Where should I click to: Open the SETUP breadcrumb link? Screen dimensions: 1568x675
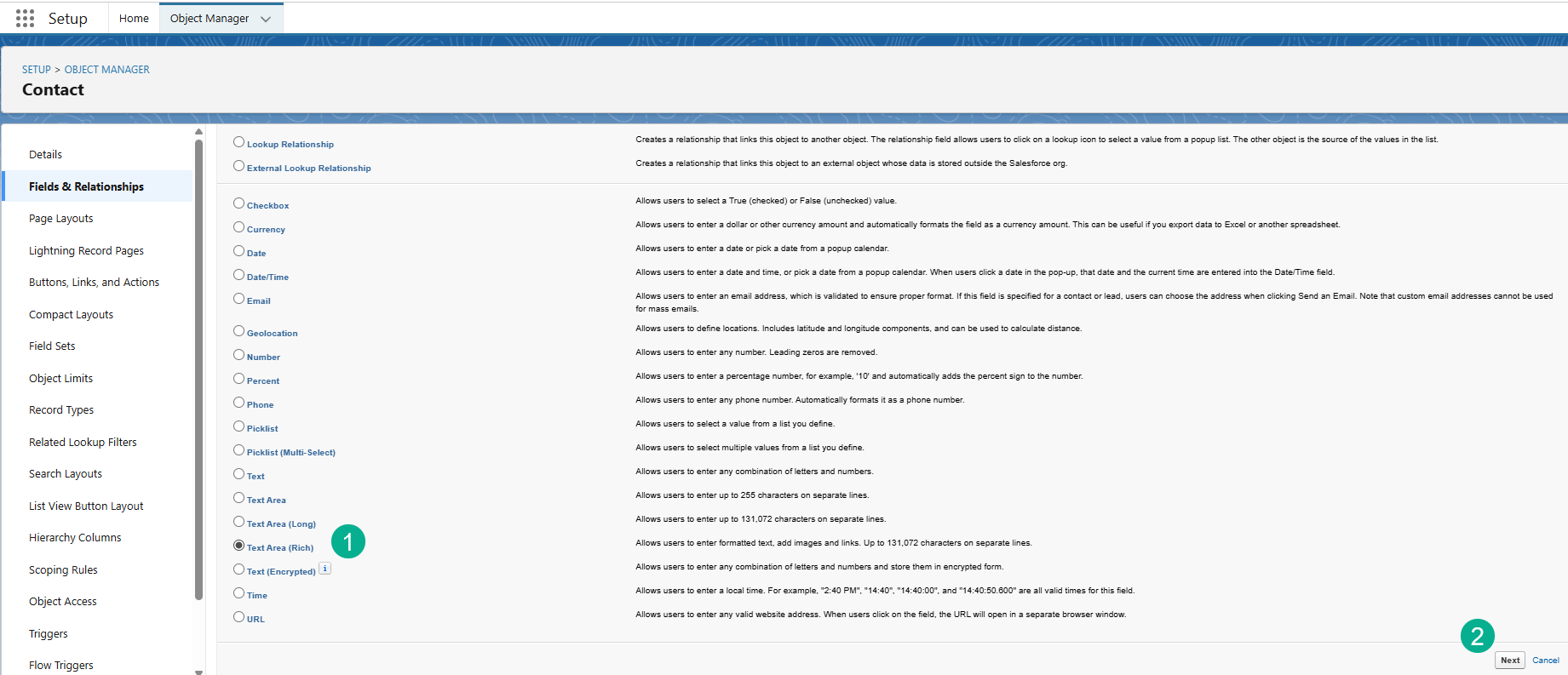pyautogui.click(x=37, y=70)
